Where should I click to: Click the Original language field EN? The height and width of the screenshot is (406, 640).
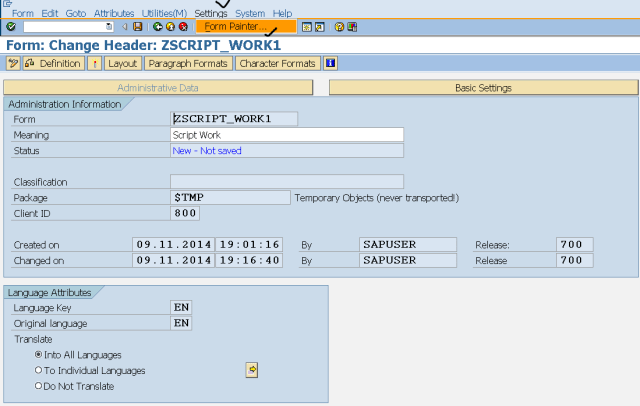181,323
